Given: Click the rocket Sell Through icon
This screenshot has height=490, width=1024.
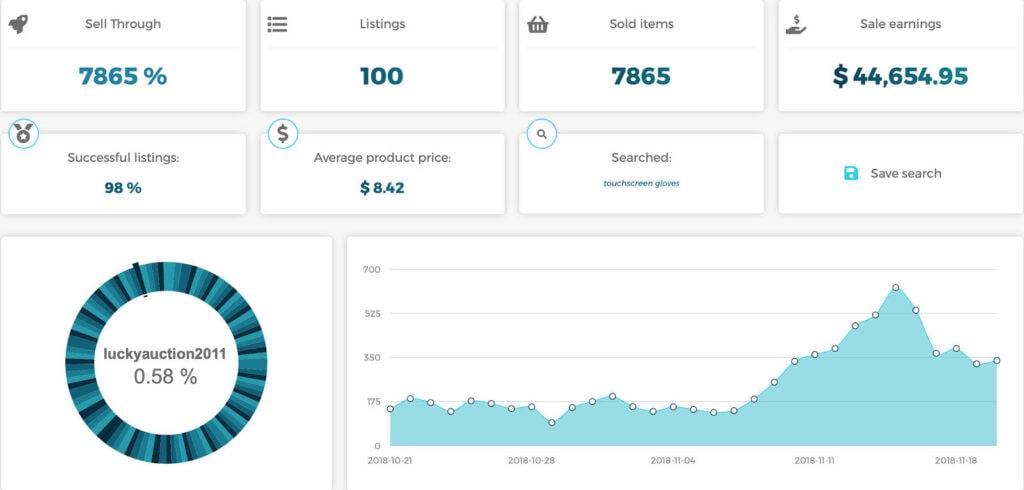Looking at the screenshot, I should [18, 24].
